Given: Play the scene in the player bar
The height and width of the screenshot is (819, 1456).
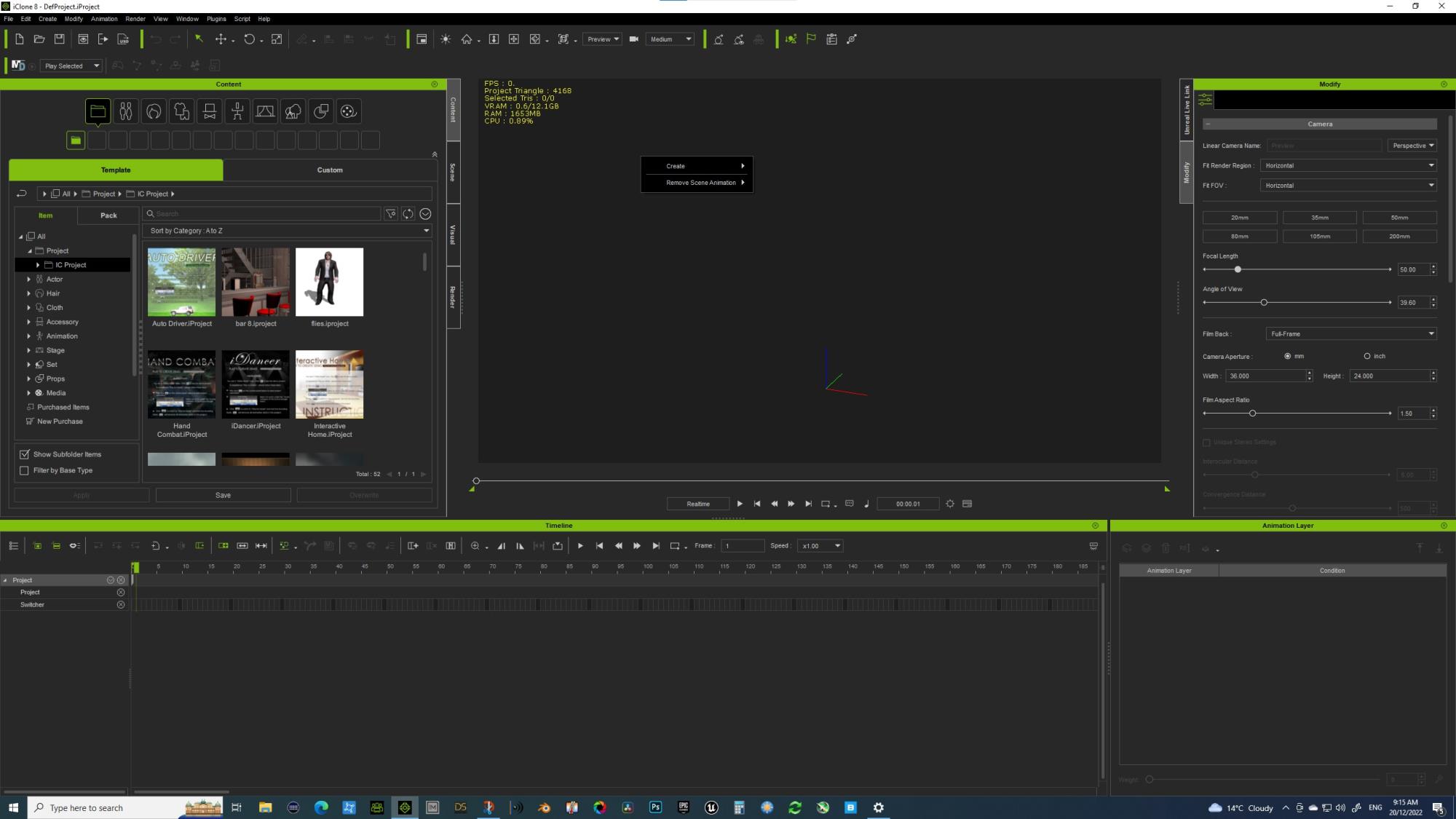Looking at the screenshot, I should coord(740,504).
